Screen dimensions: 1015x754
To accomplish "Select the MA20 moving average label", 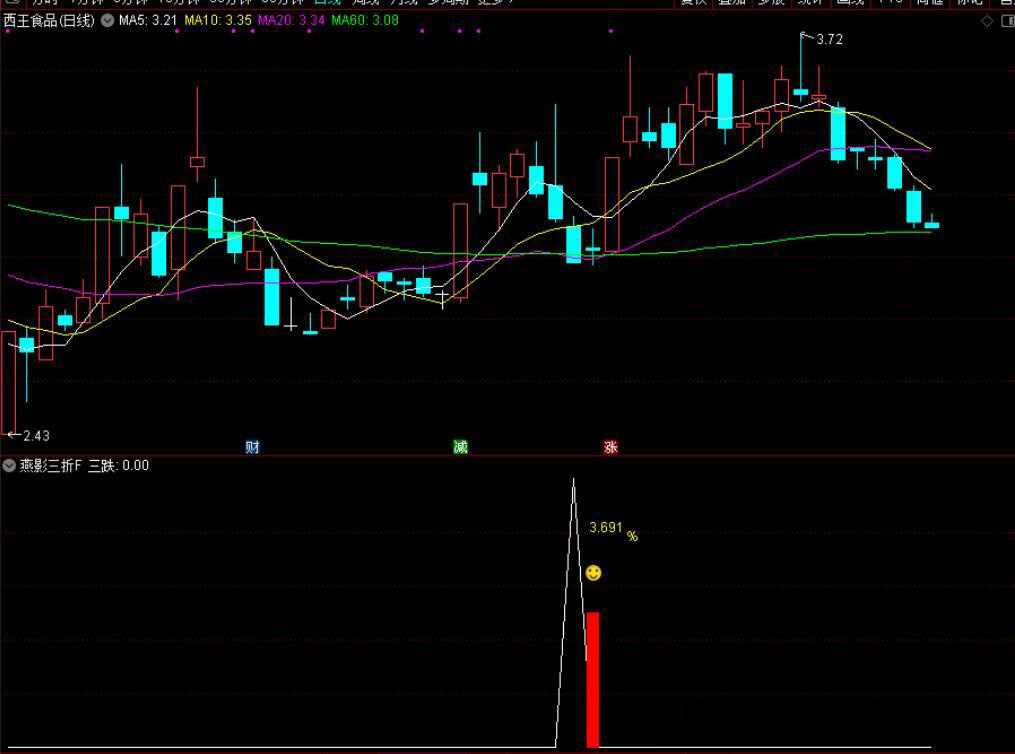I will point(291,20).
